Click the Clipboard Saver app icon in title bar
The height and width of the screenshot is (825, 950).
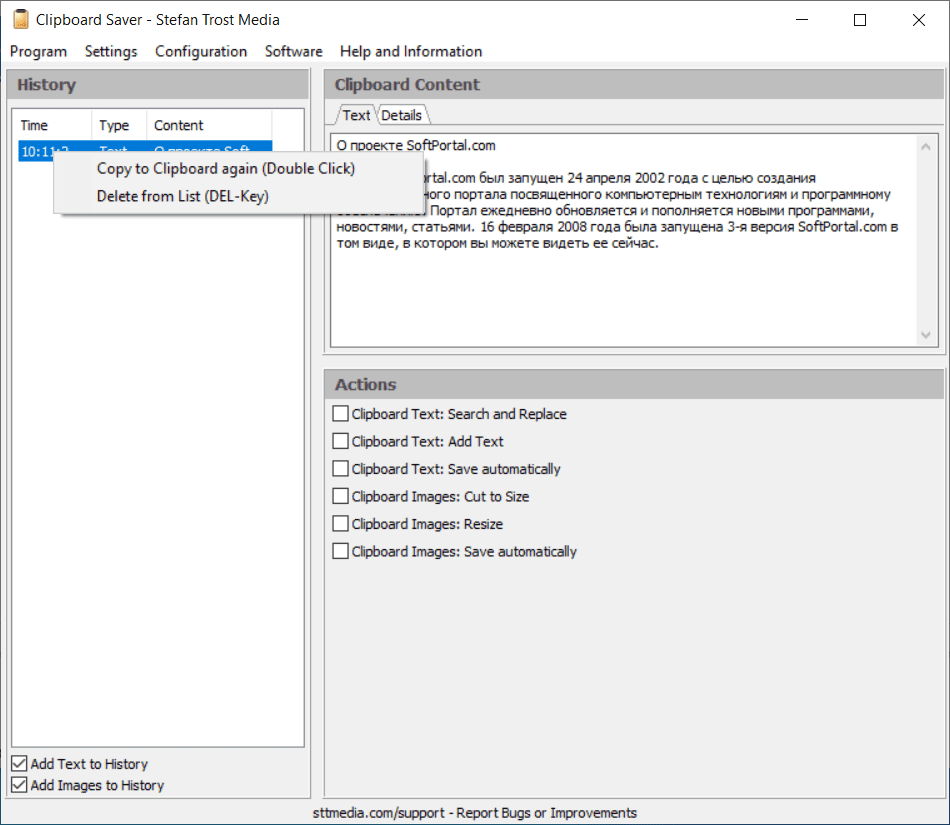point(21,19)
